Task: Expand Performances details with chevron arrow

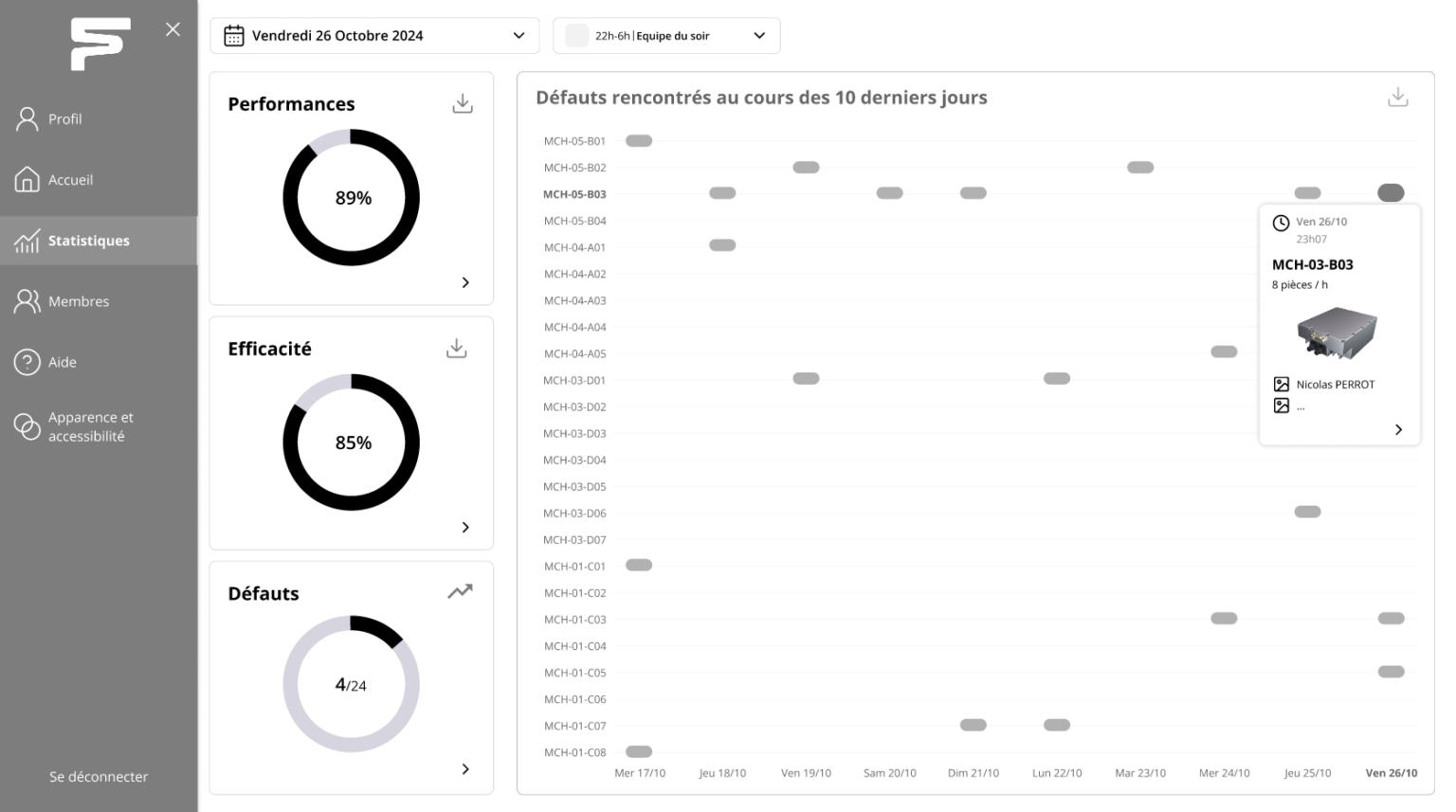Action: tap(465, 282)
